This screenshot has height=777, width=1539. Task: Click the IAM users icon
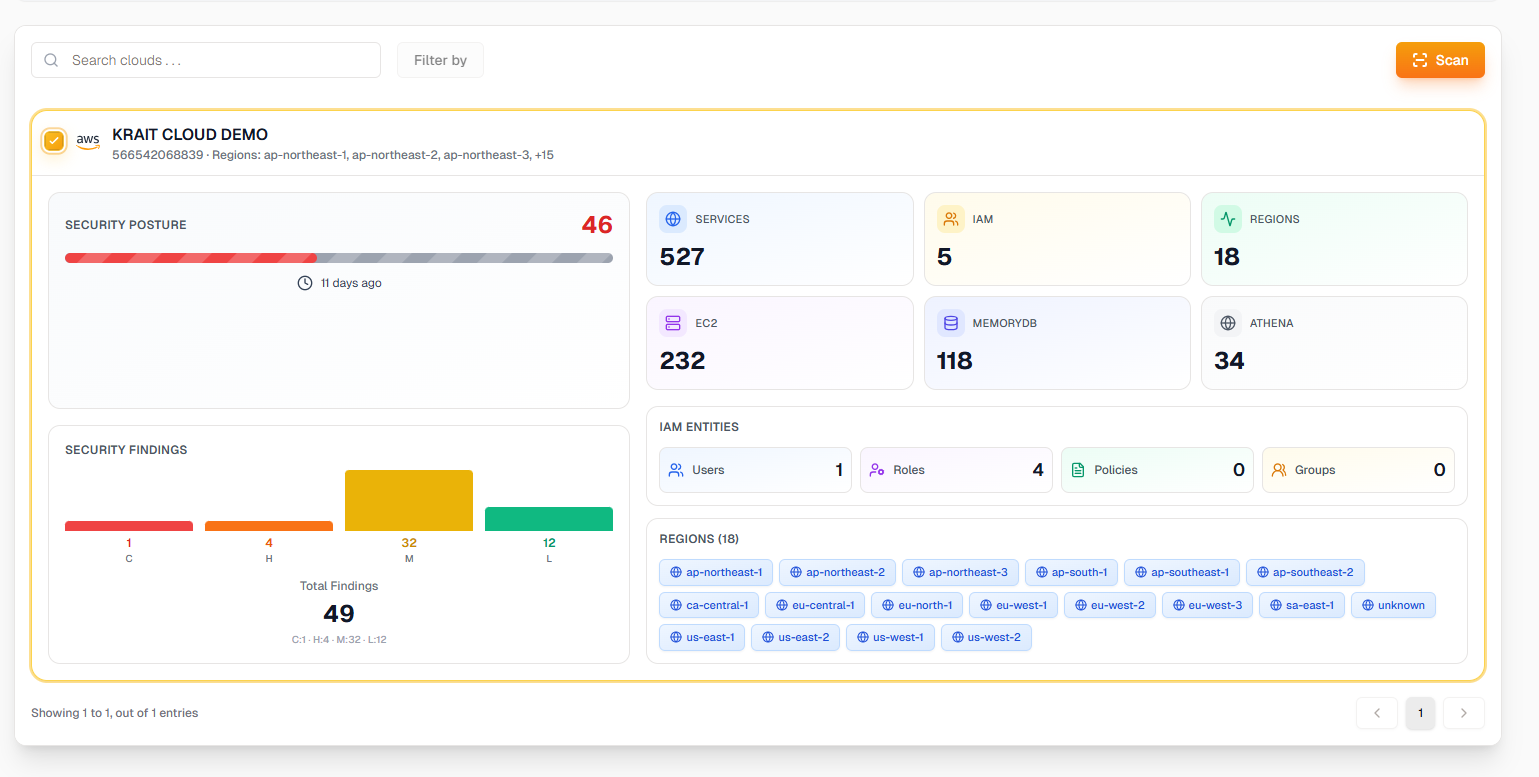tap(950, 219)
